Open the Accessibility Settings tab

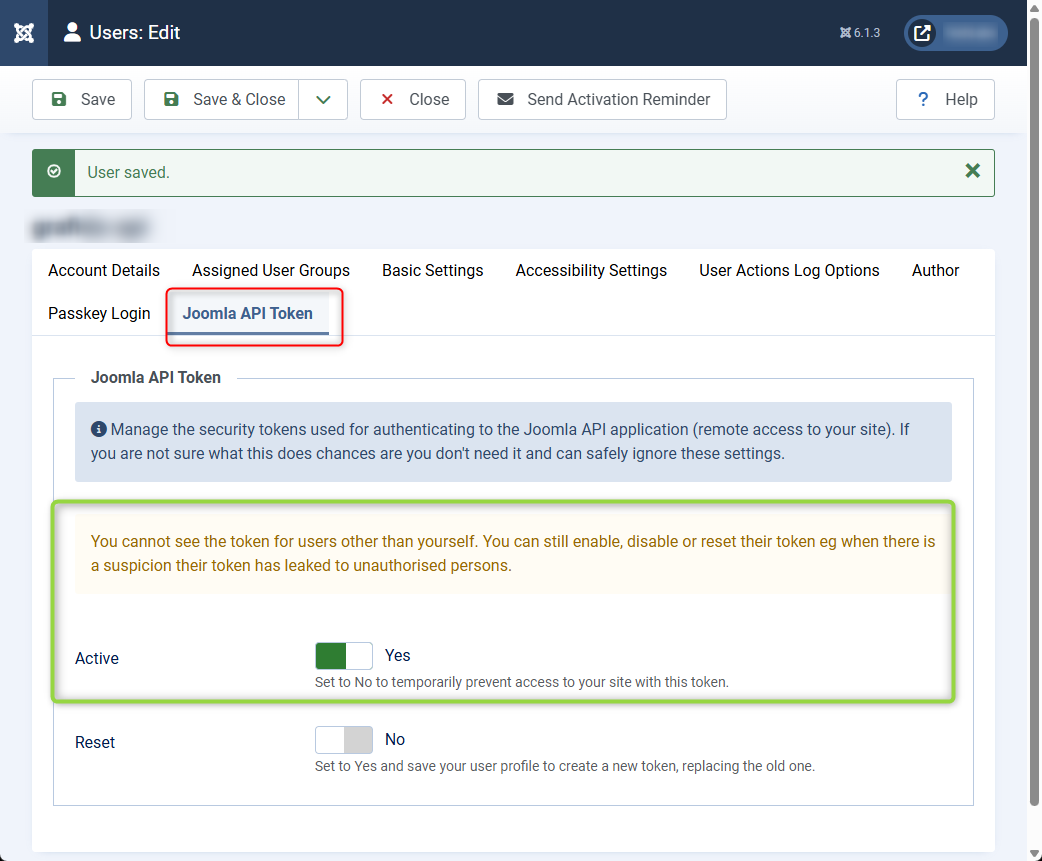[x=591, y=270]
